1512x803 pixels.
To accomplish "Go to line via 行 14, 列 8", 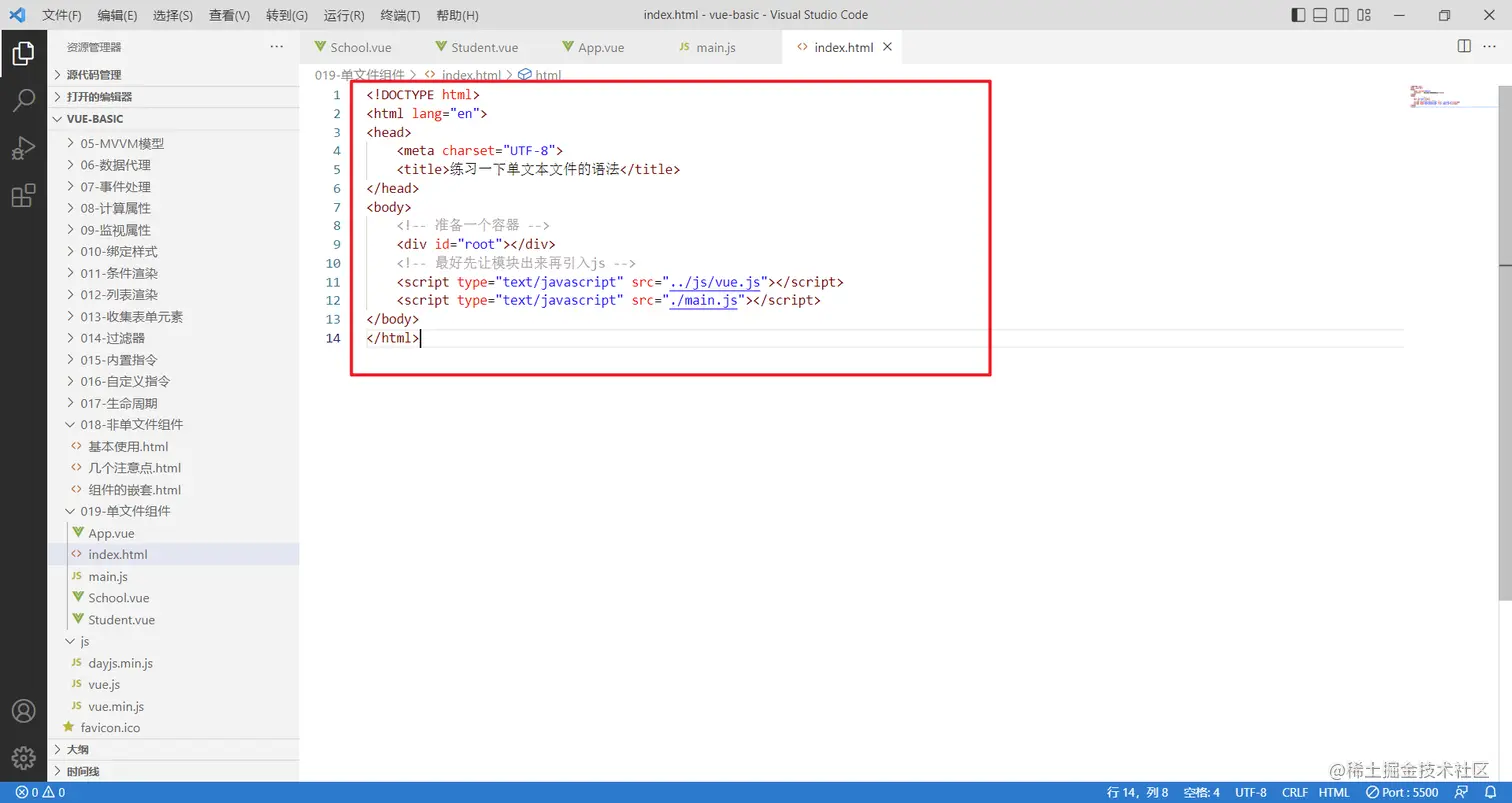I will (1137, 793).
